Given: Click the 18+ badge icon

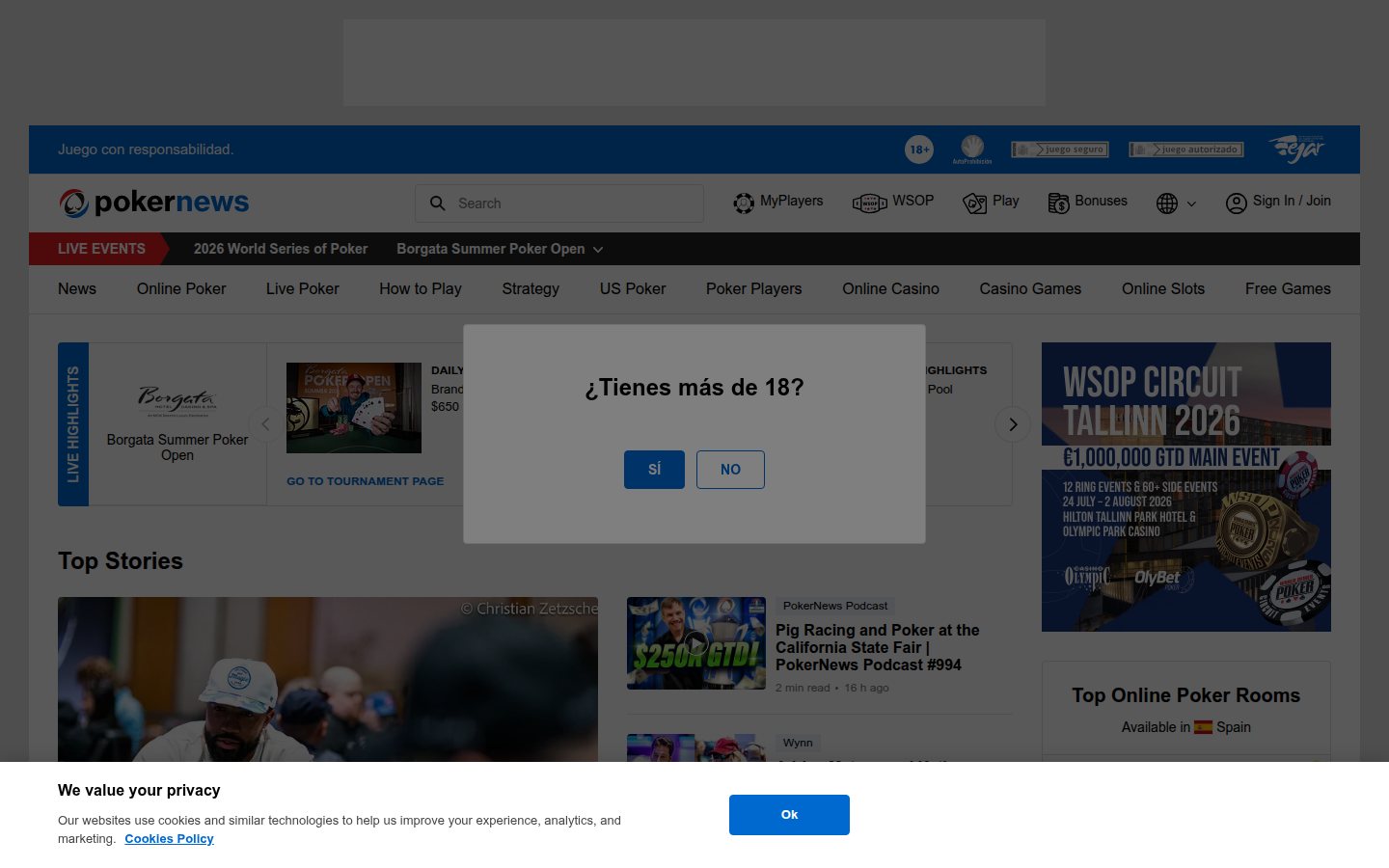Looking at the screenshot, I should coord(919,149).
